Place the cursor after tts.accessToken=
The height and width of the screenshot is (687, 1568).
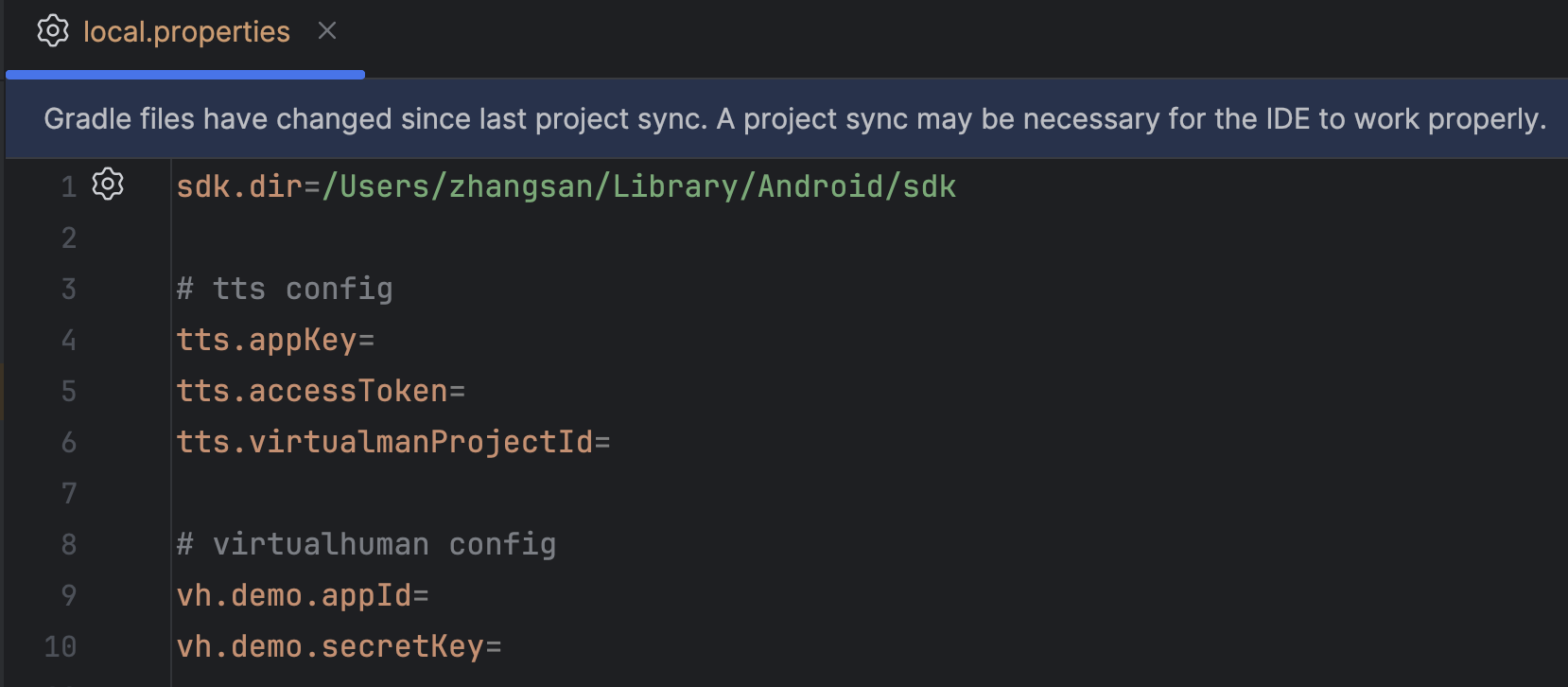pos(467,391)
